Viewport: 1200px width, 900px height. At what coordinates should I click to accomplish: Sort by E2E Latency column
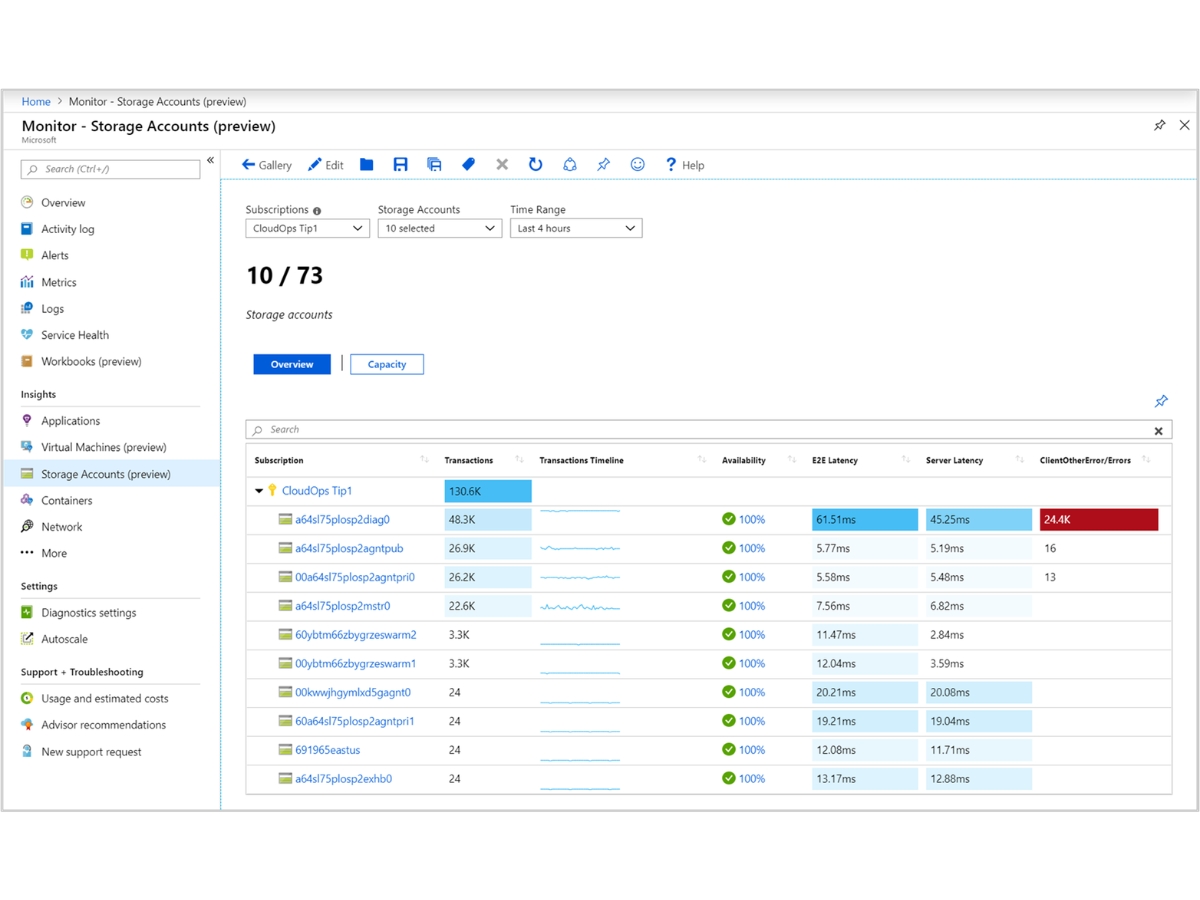pos(906,460)
